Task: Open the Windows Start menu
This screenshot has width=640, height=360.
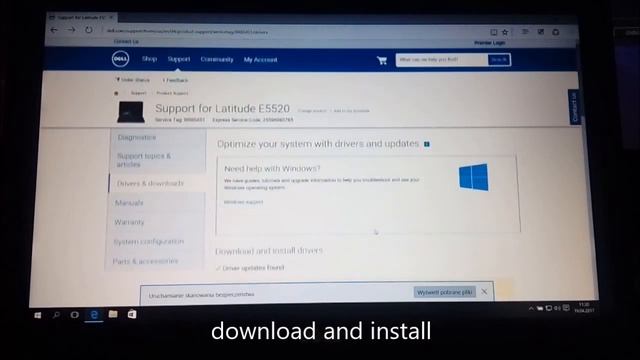Action: click(38, 315)
